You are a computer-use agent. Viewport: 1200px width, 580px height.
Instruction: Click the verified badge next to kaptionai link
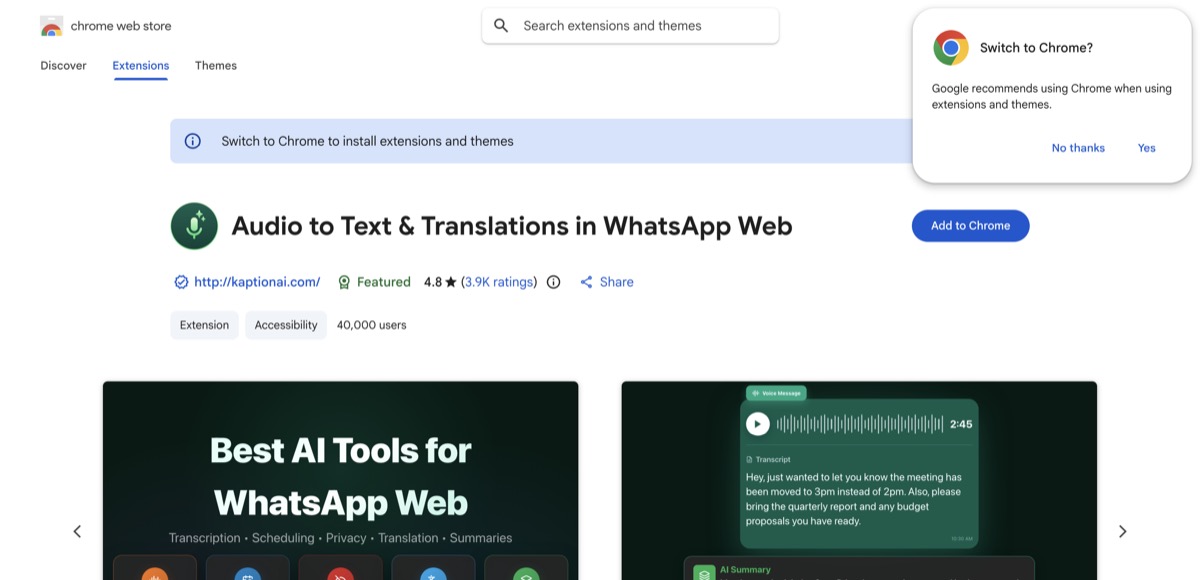pos(181,282)
